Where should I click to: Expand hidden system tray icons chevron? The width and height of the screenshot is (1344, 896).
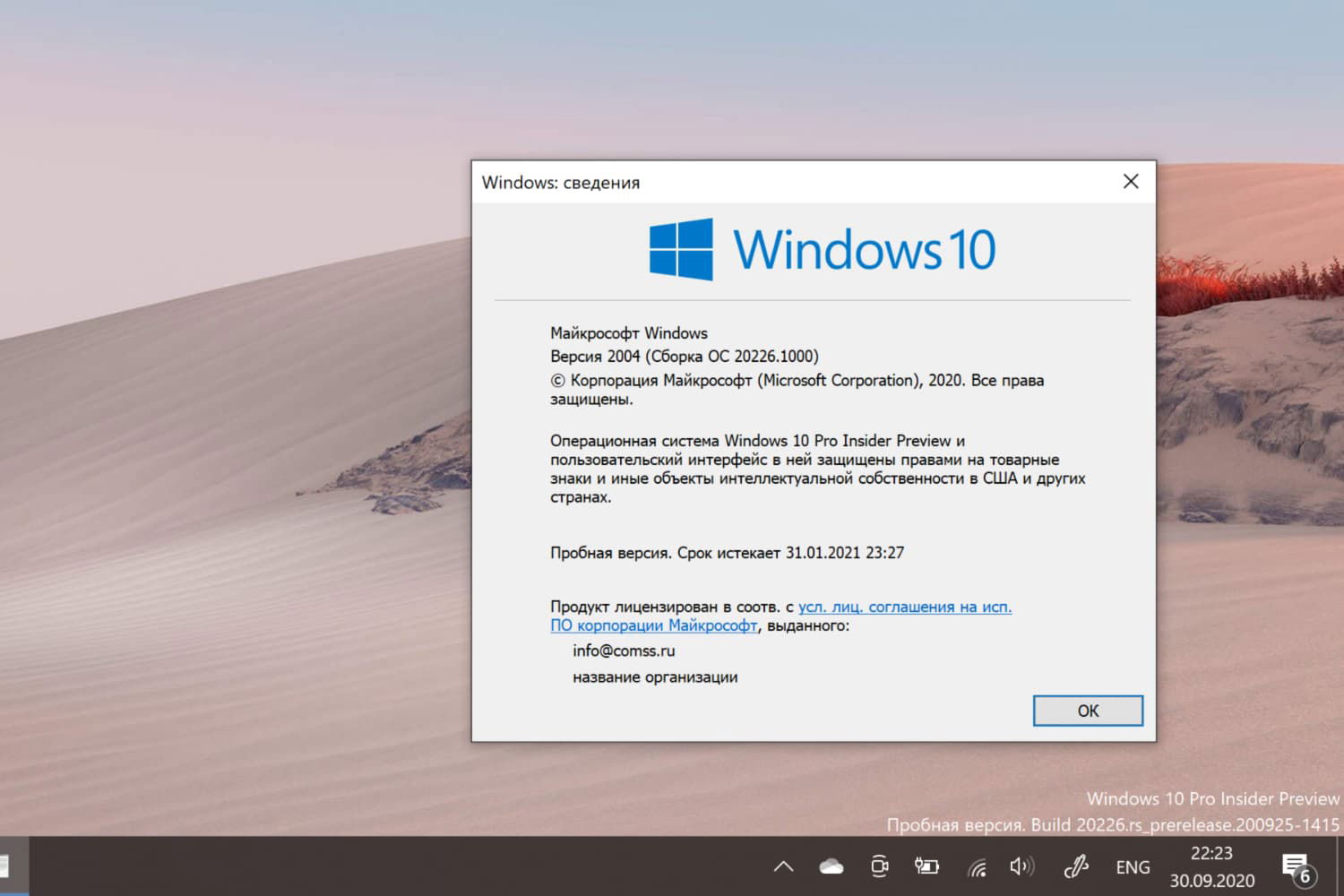[x=783, y=867]
